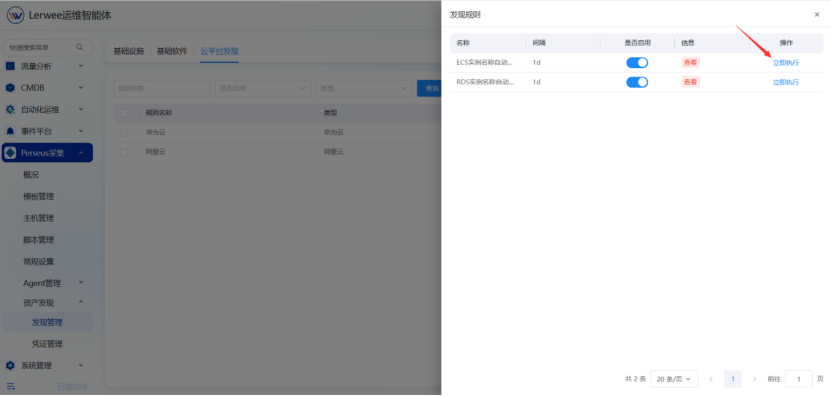Image resolution: width=831 pixels, height=396 pixels.
Task: Switch to the 基础软件 tab
Action: click(x=172, y=51)
